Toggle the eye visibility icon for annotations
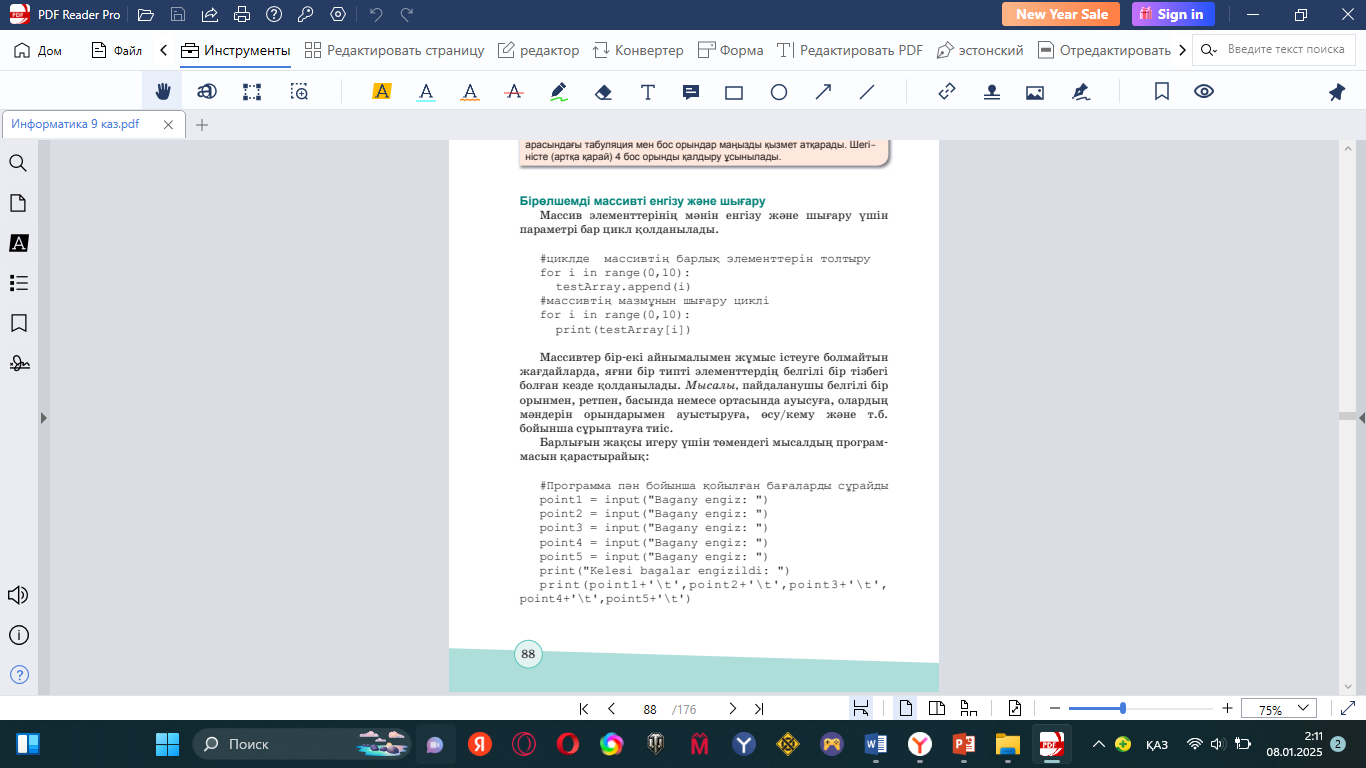The height and width of the screenshot is (768, 1366). (x=1204, y=92)
